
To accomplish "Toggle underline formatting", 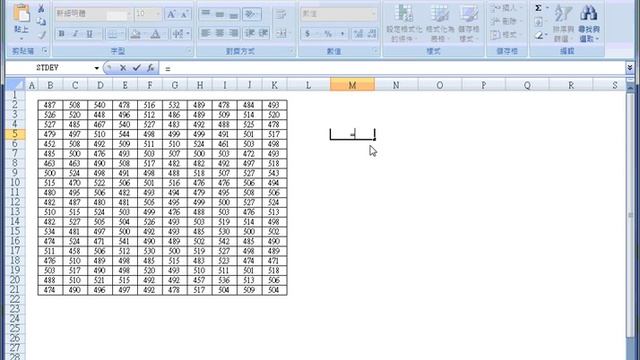I will click(x=89, y=34).
